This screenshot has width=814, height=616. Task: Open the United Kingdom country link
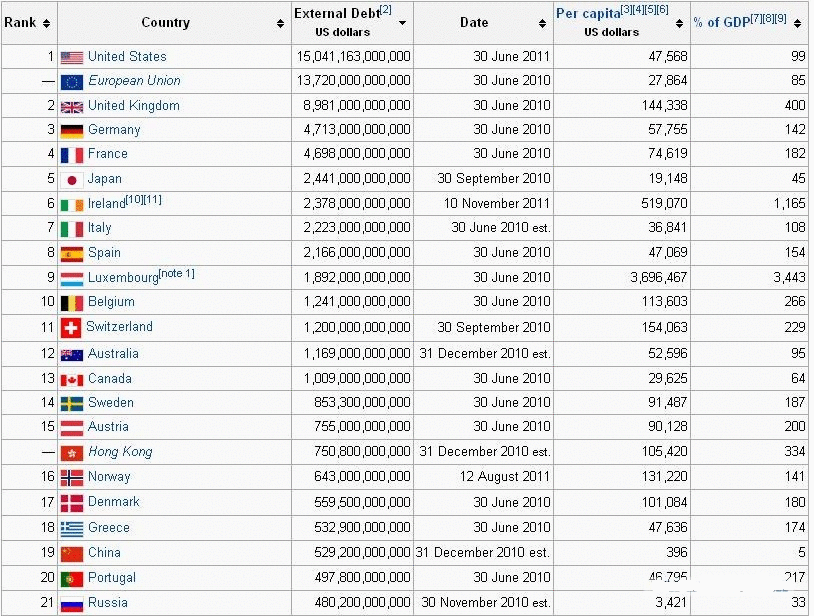tap(133, 106)
